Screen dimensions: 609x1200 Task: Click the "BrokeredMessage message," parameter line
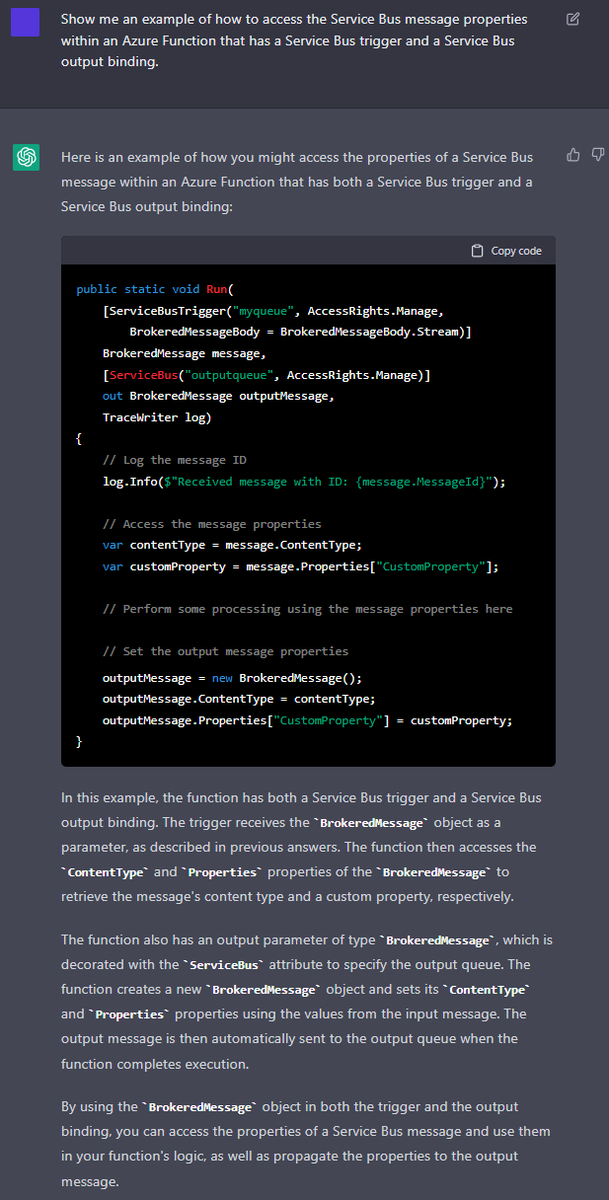click(x=184, y=353)
